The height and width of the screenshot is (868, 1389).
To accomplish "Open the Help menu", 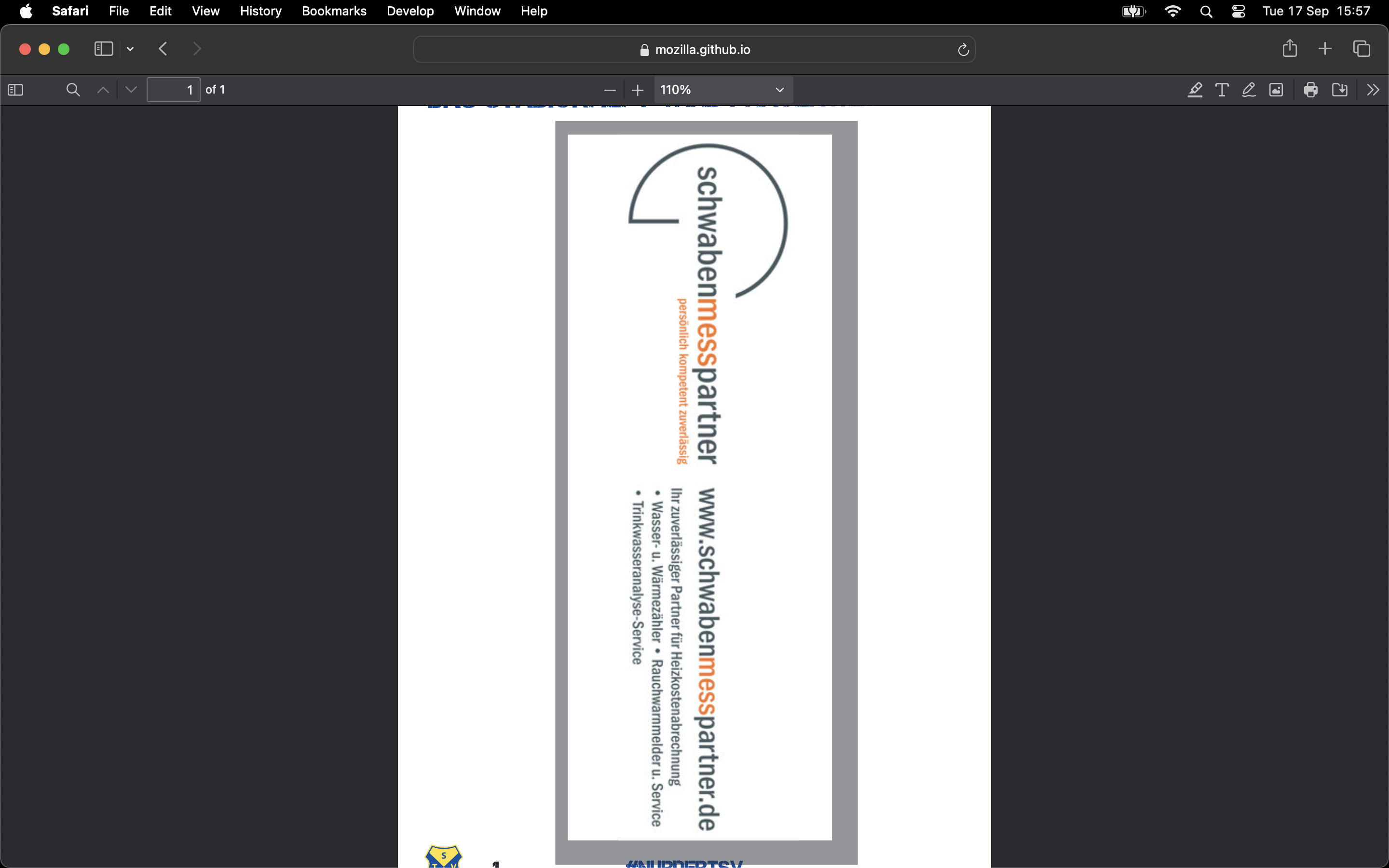I will click(x=534, y=11).
